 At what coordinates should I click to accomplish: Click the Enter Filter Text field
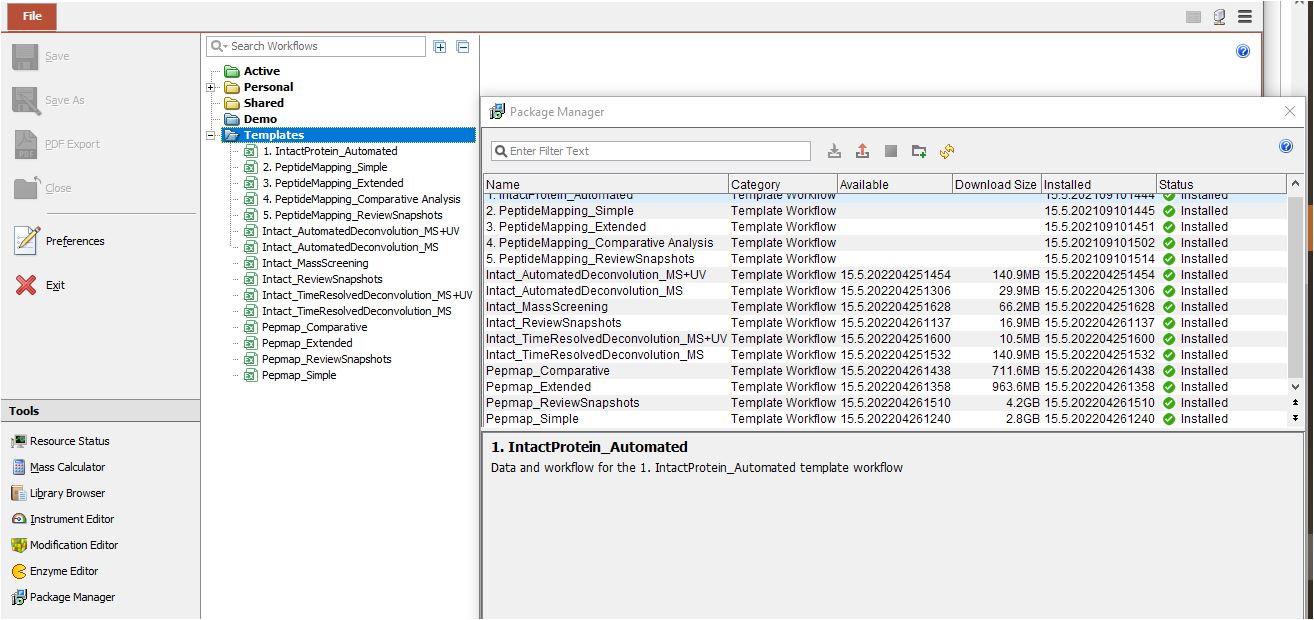pyautogui.click(x=650, y=151)
